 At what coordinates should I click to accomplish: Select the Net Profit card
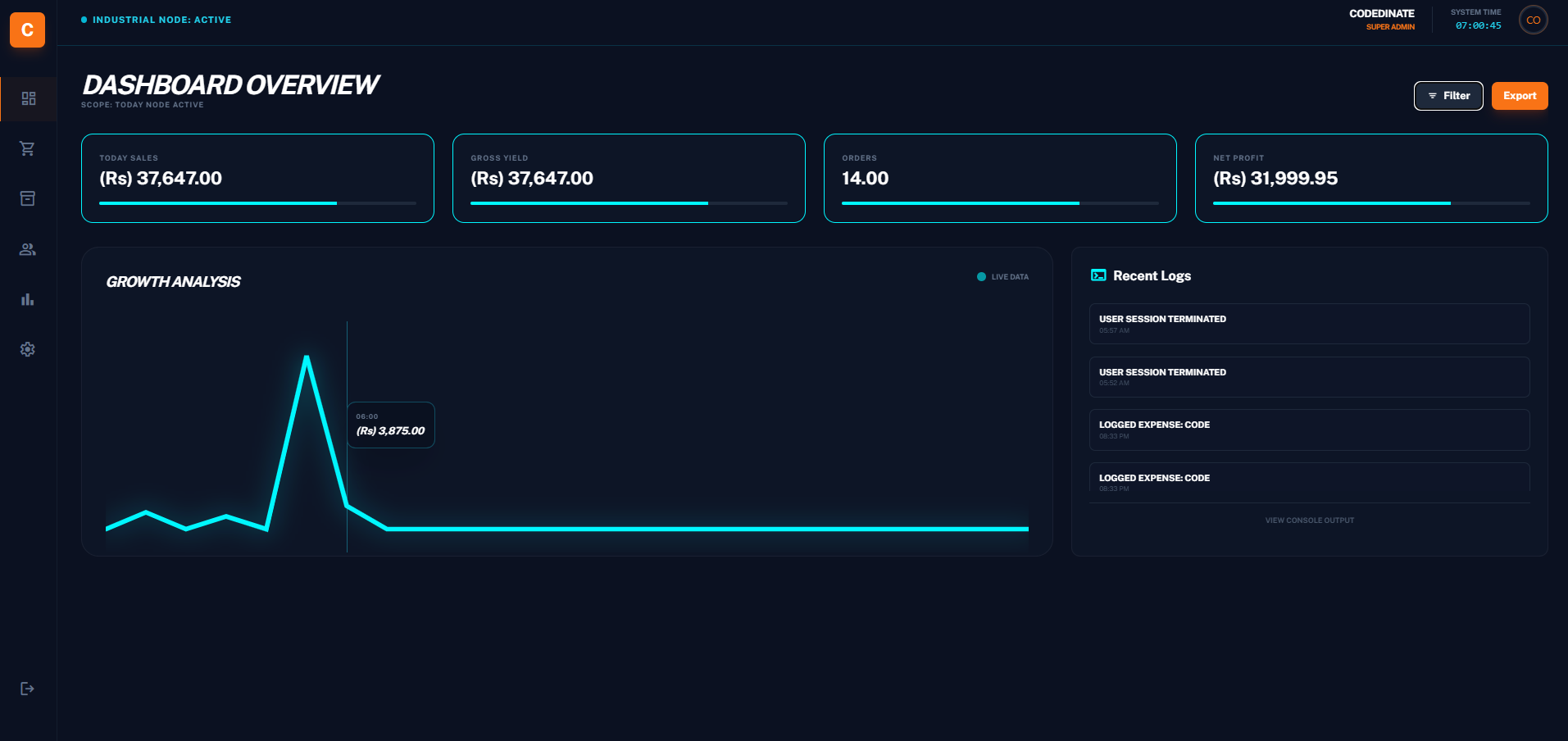click(1371, 178)
